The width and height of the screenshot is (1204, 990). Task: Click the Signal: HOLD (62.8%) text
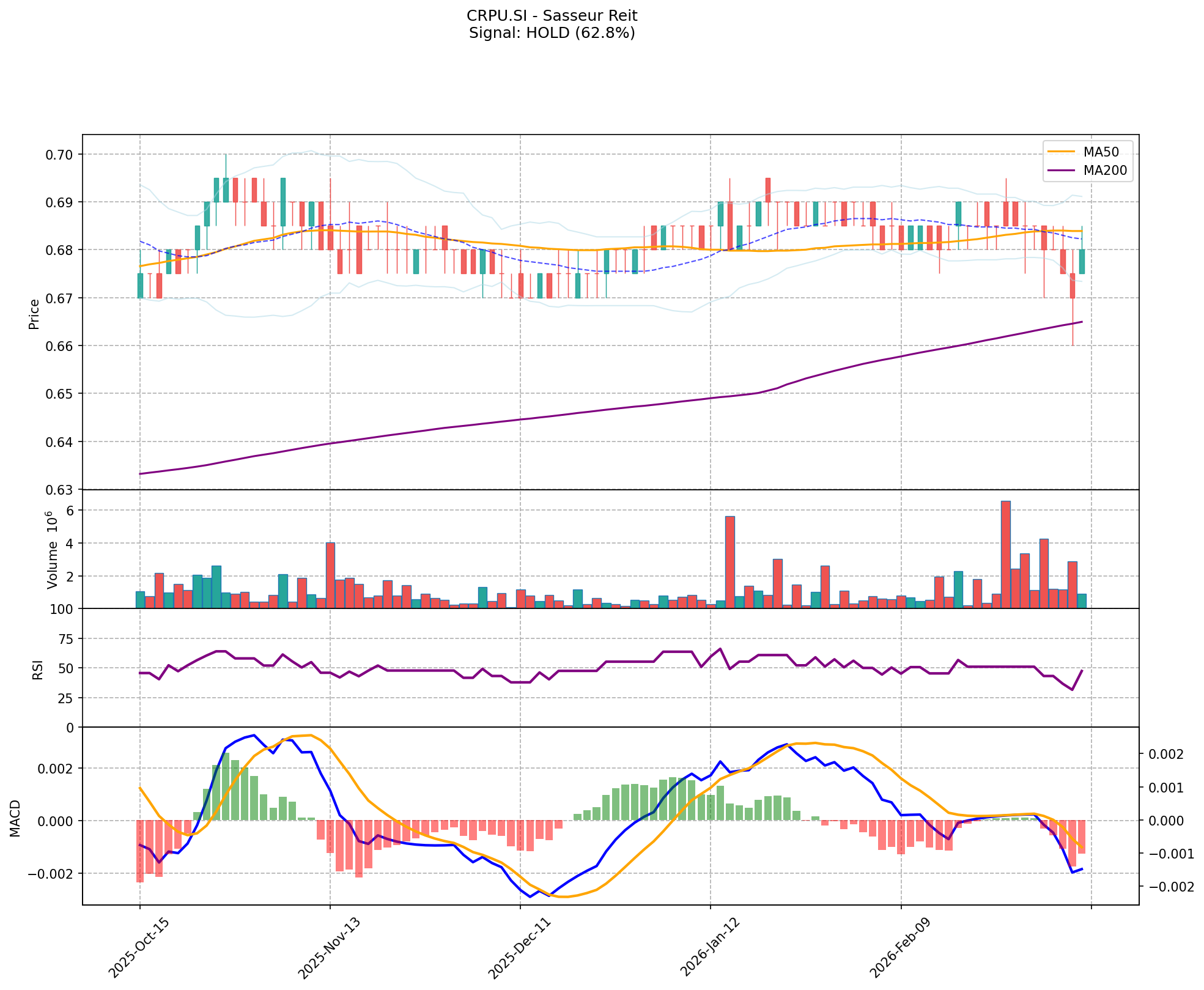tap(552, 33)
